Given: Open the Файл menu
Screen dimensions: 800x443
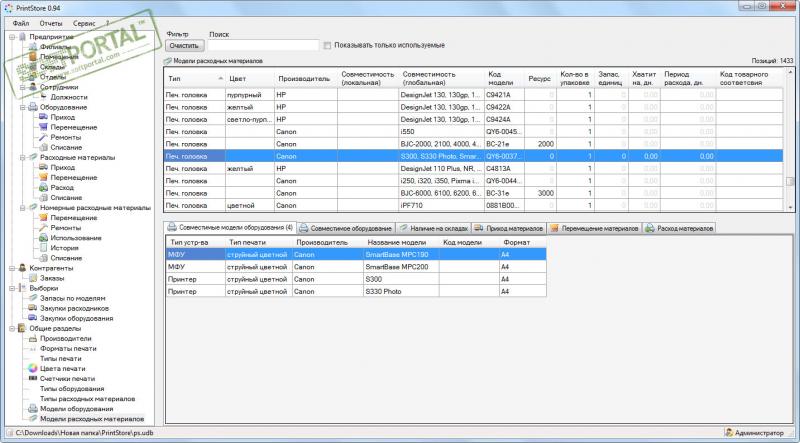Looking at the screenshot, I should point(21,23).
